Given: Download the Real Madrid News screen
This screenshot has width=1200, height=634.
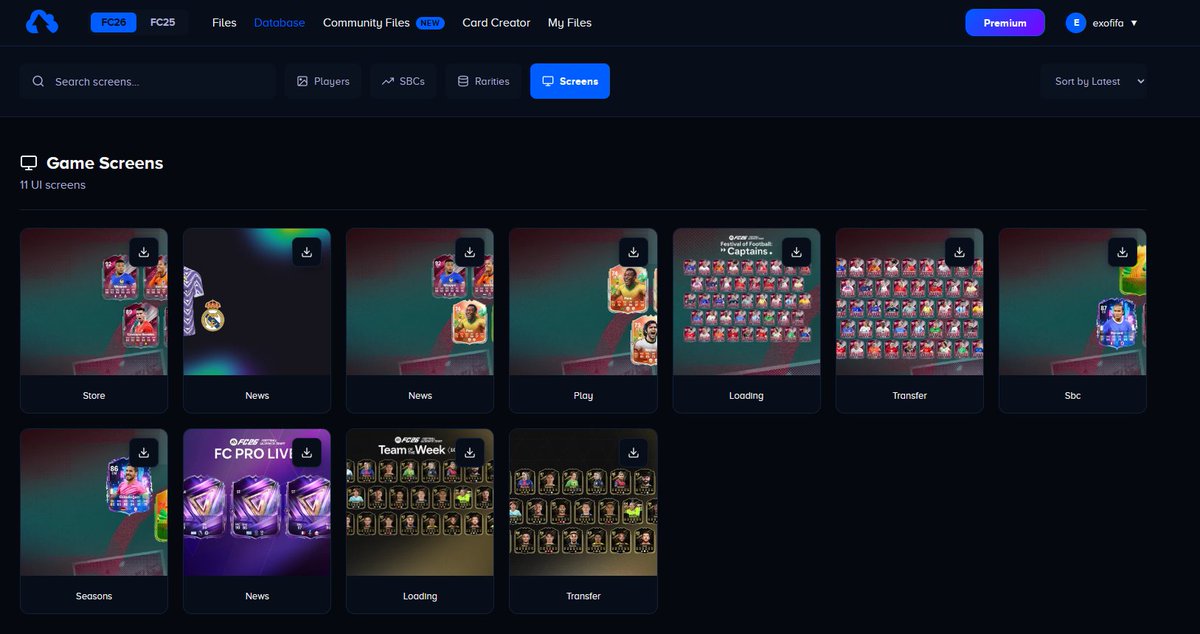Looking at the screenshot, I should point(307,253).
